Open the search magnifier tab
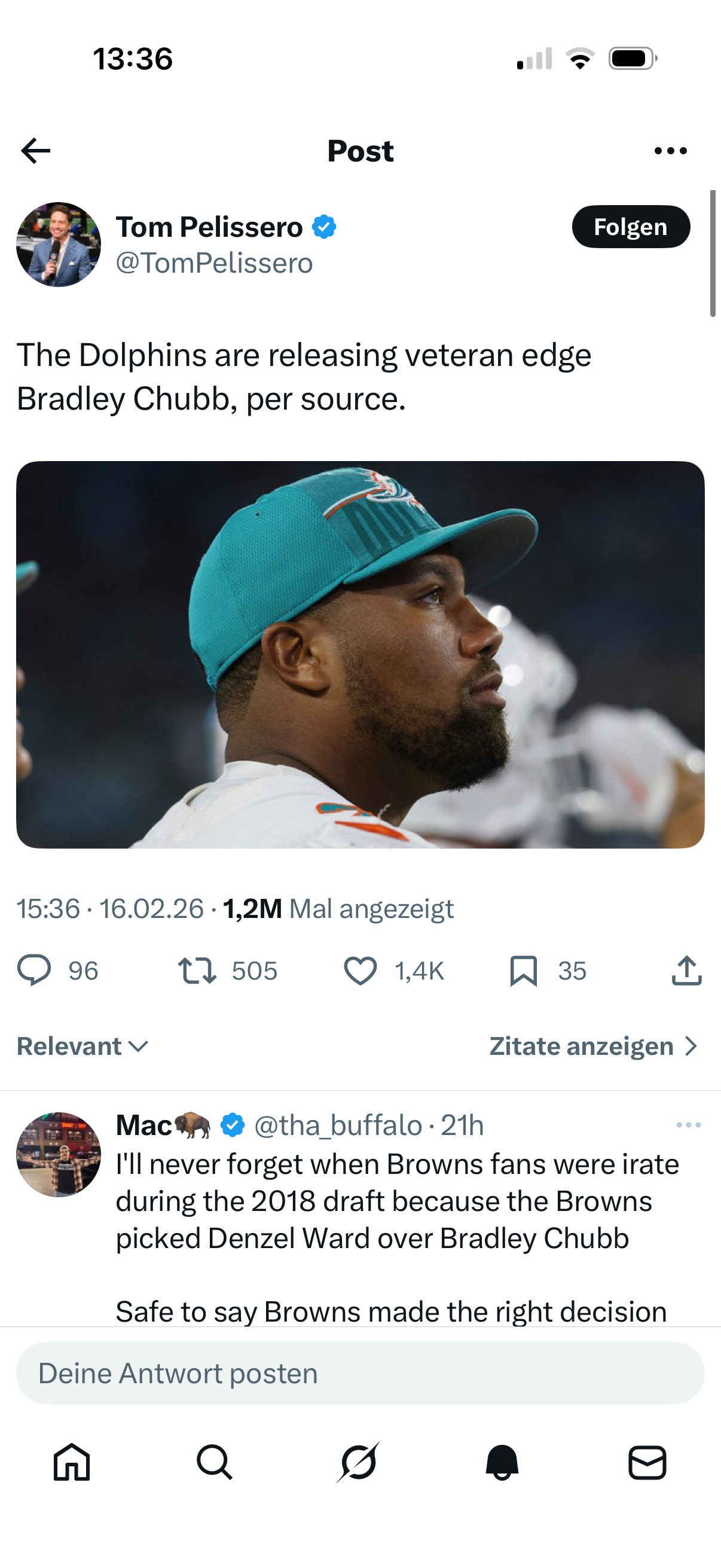This screenshot has height=1568, width=721. (x=214, y=1462)
